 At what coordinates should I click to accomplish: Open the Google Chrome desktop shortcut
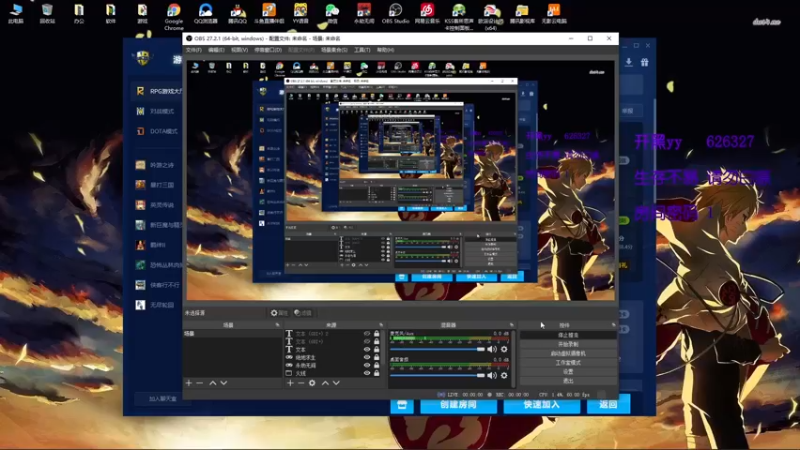tap(173, 17)
